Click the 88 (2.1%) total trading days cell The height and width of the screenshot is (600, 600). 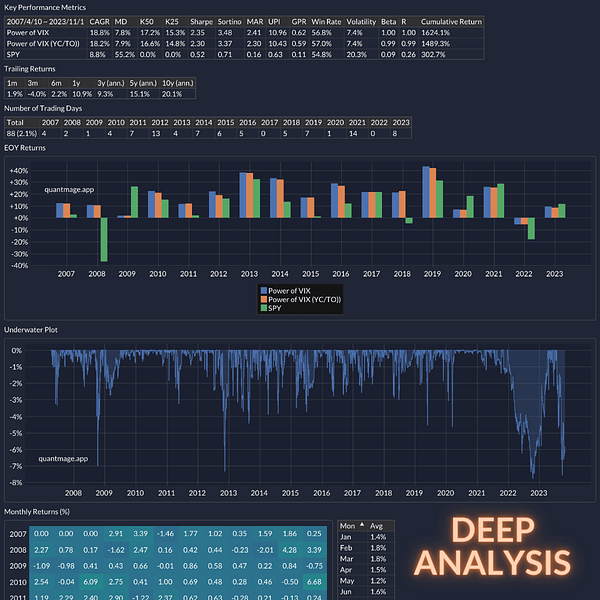tap(22, 134)
